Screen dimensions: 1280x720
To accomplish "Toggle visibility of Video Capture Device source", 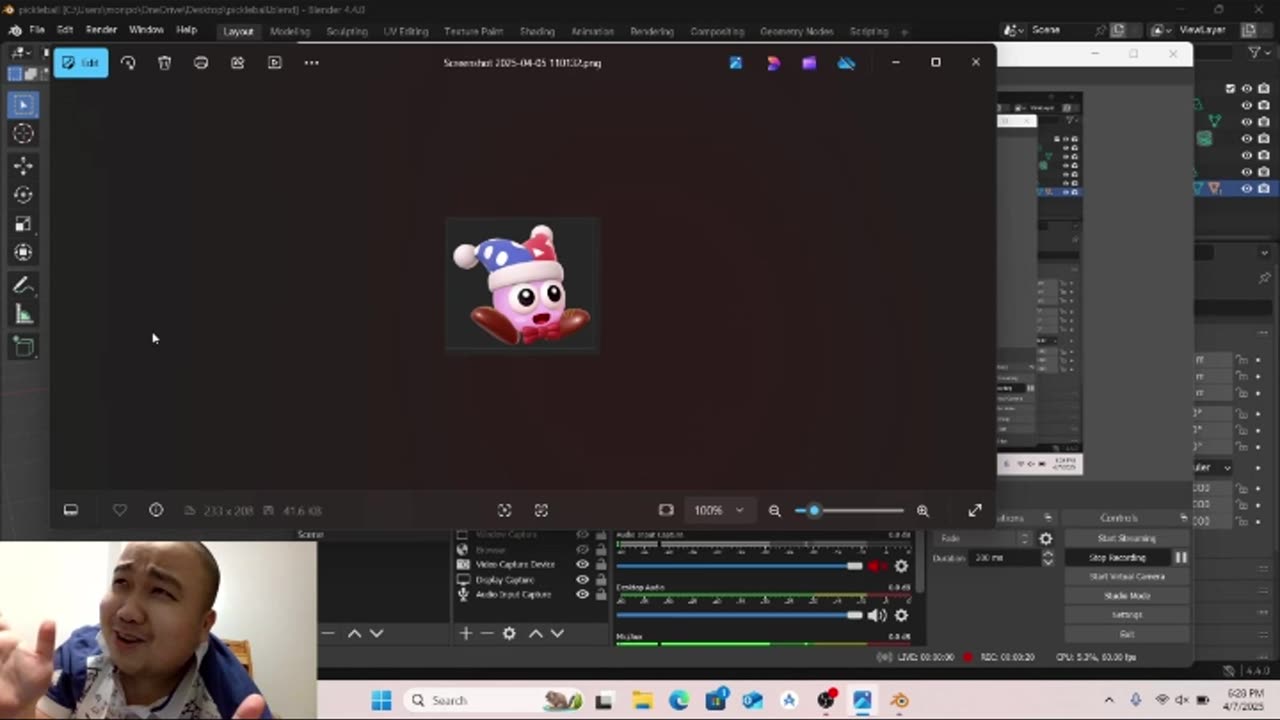I will 582,564.
